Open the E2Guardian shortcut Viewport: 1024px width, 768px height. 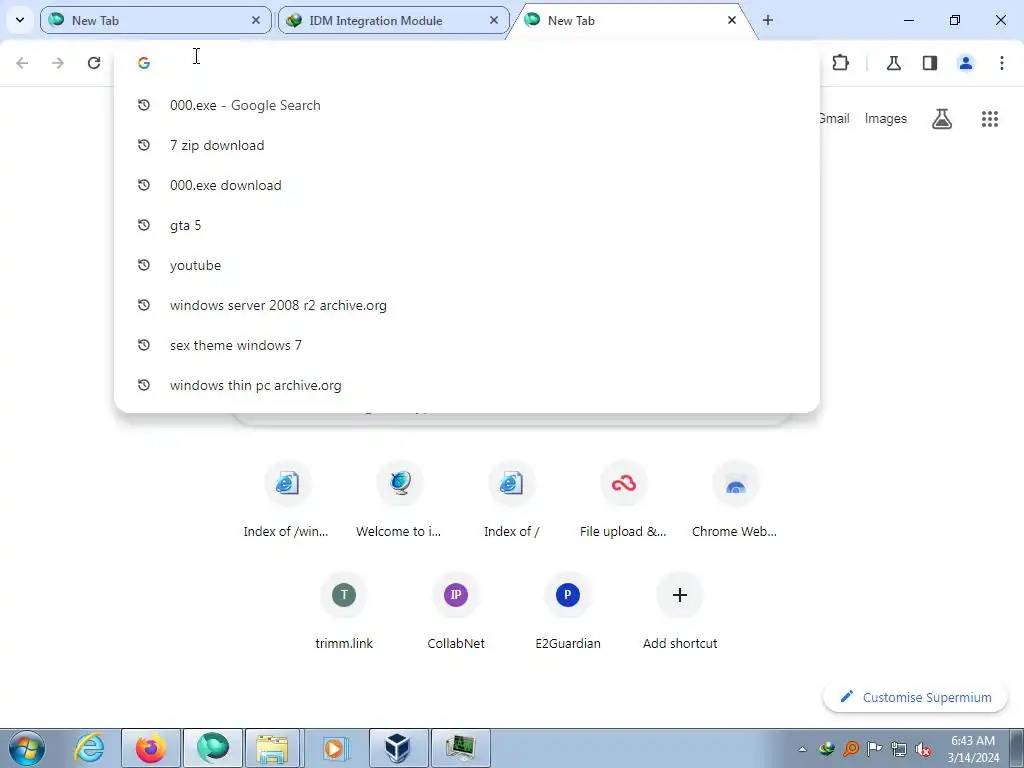(568, 611)
